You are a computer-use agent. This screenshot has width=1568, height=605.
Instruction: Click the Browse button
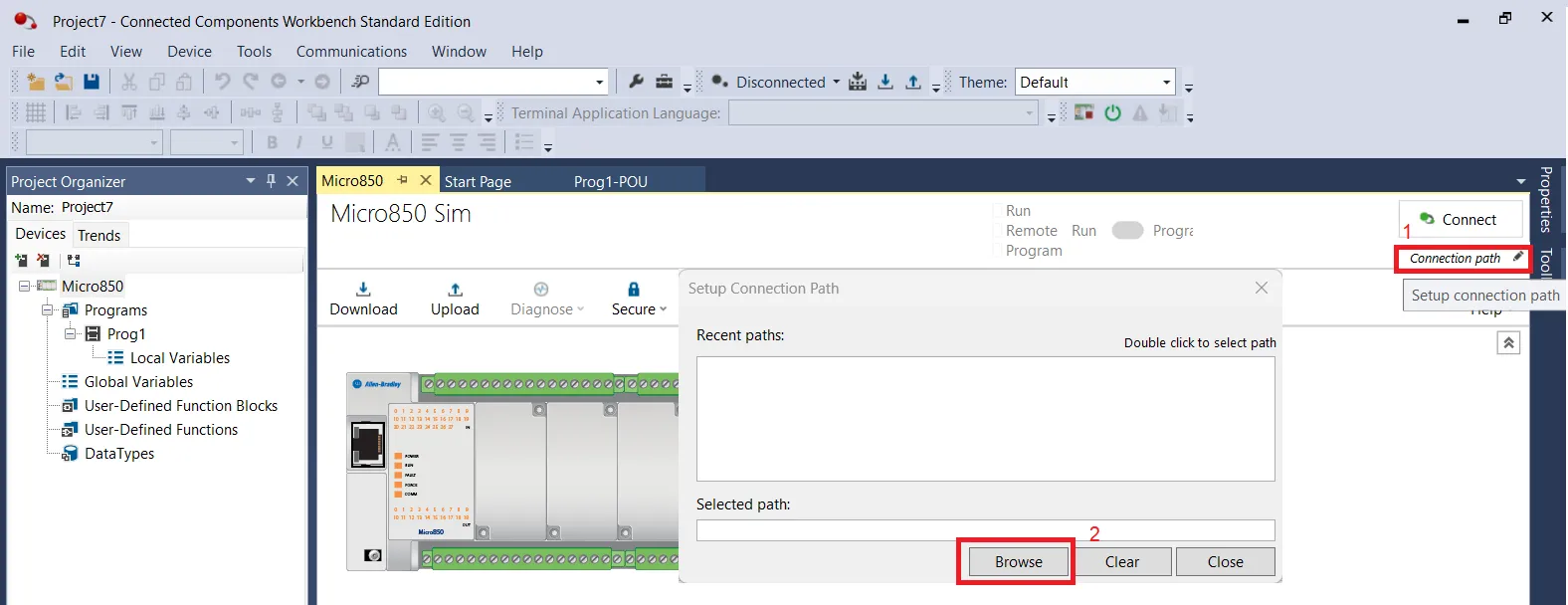point(1019,562)
